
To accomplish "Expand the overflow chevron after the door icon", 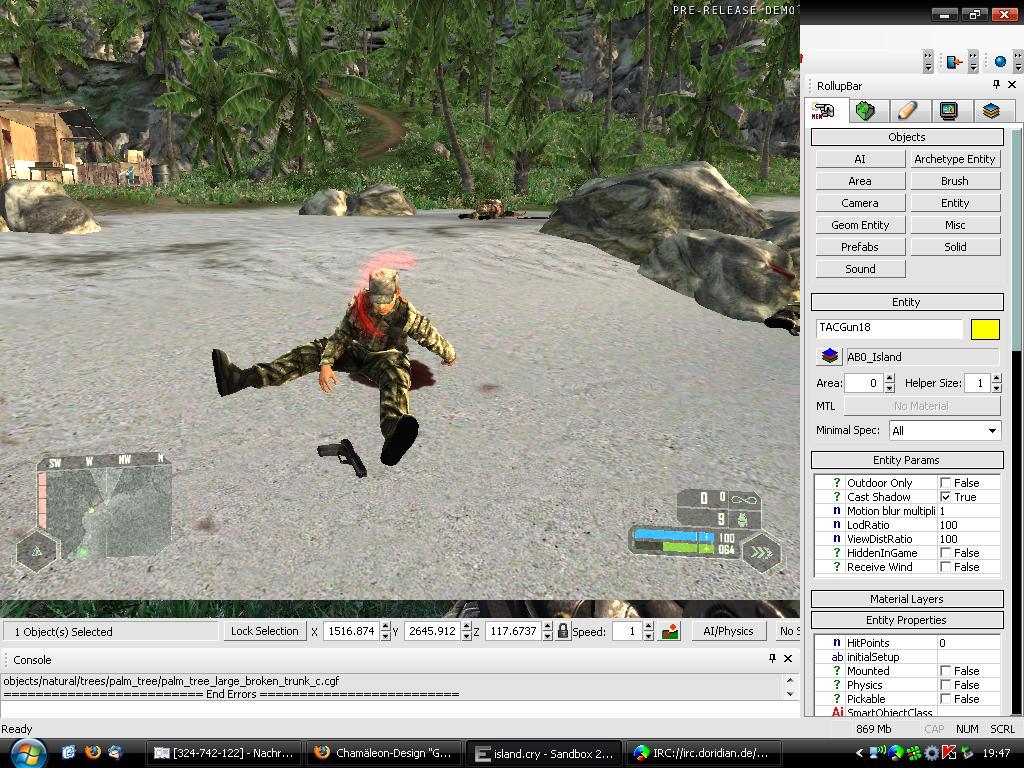I will (973, 61).
